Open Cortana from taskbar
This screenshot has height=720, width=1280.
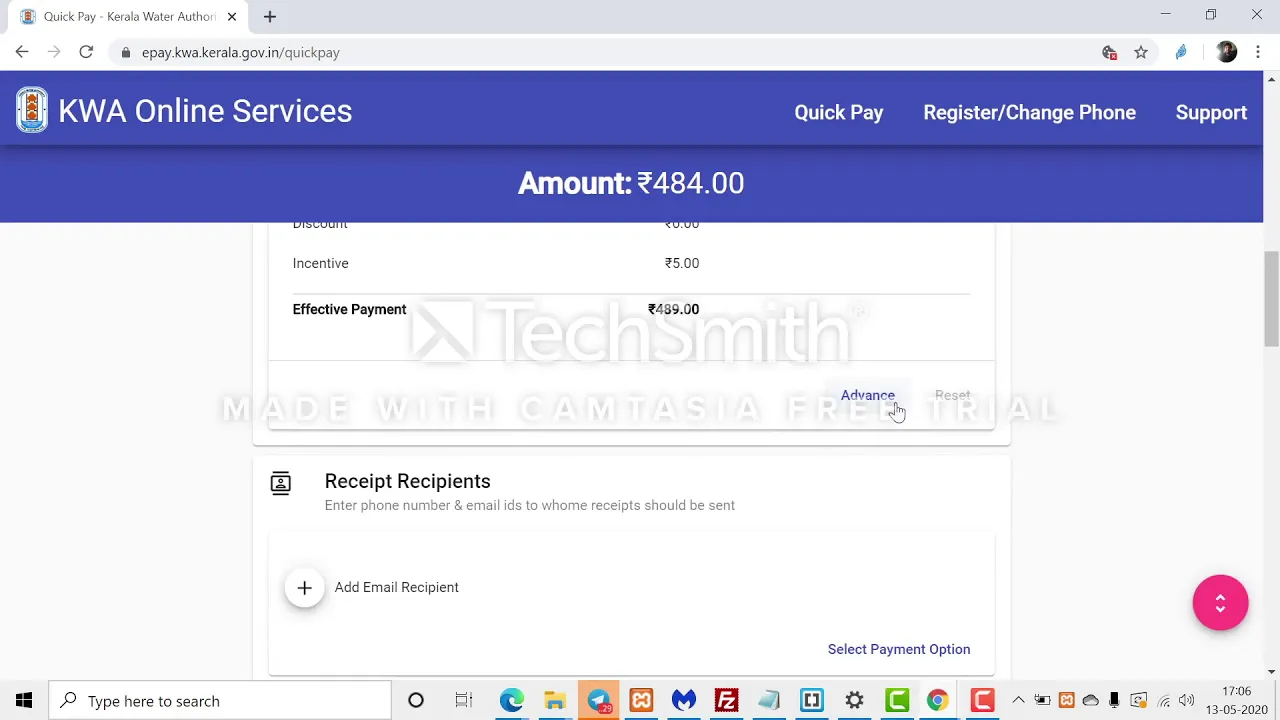[x=415, y=701]
